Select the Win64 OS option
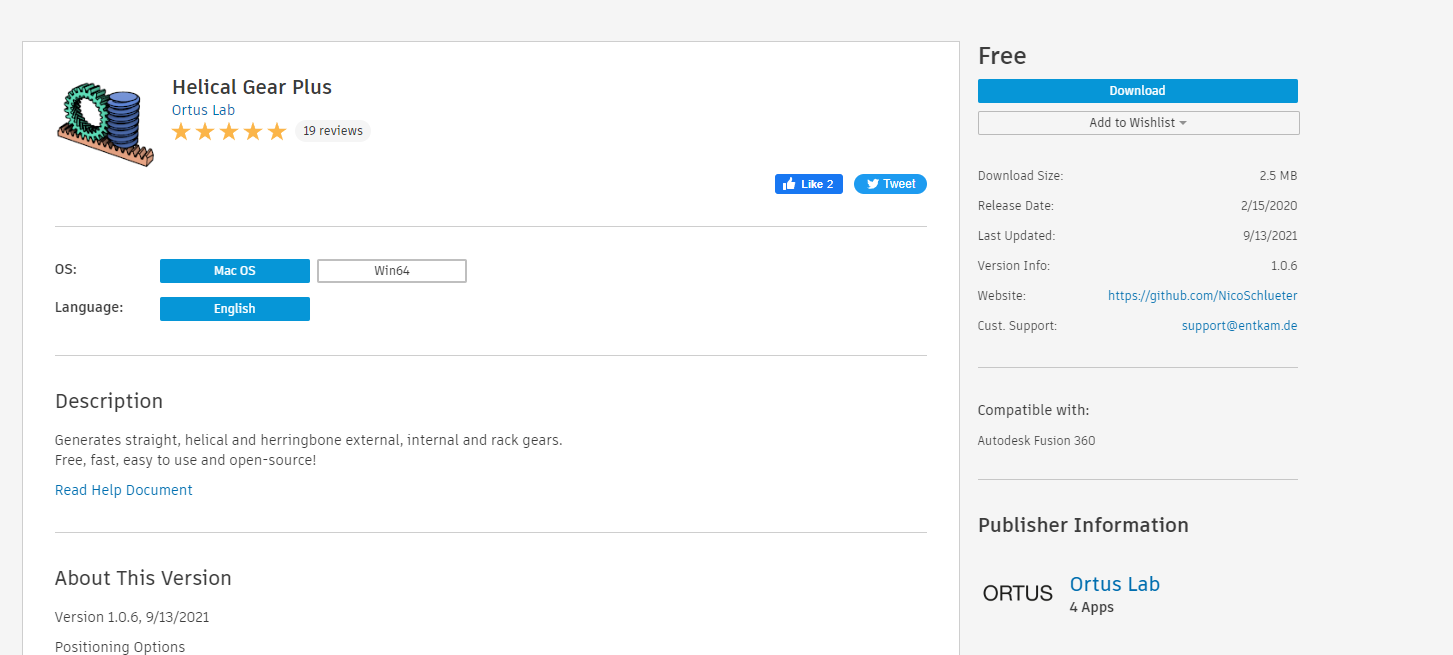 click(x=392, y=271)
